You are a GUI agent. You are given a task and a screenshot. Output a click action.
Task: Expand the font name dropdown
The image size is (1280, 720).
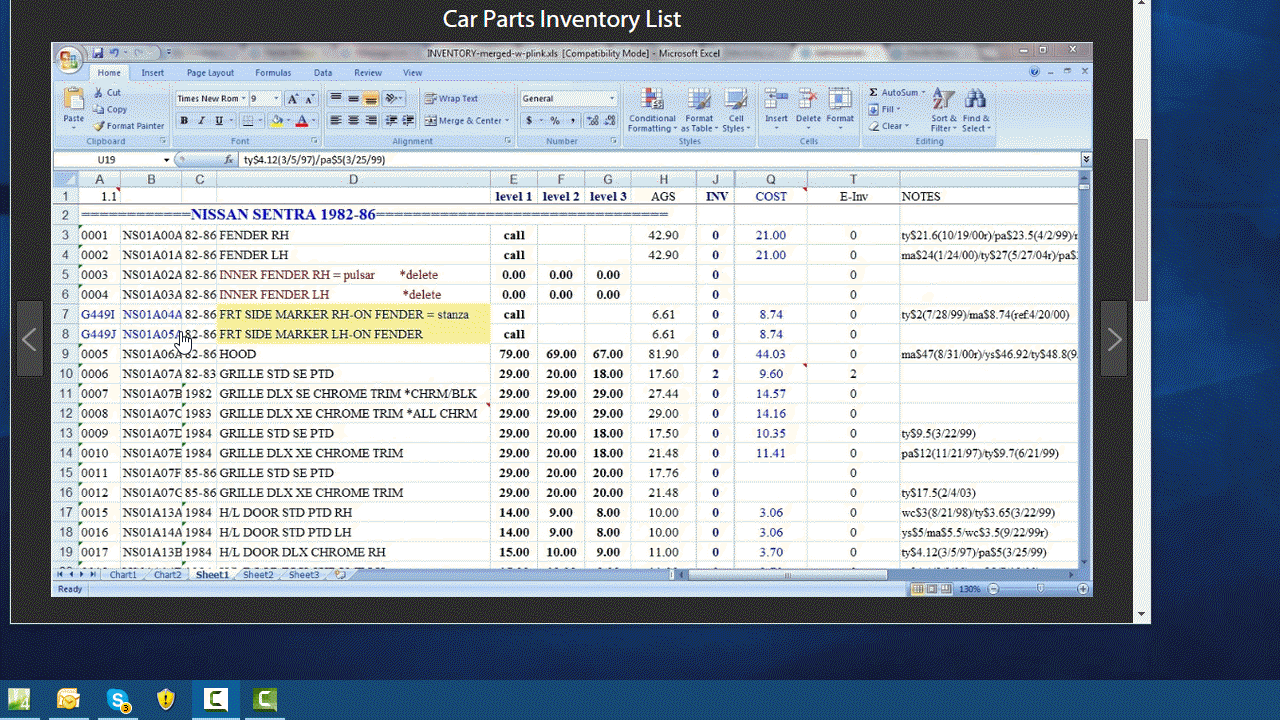(x=243, y=99)
